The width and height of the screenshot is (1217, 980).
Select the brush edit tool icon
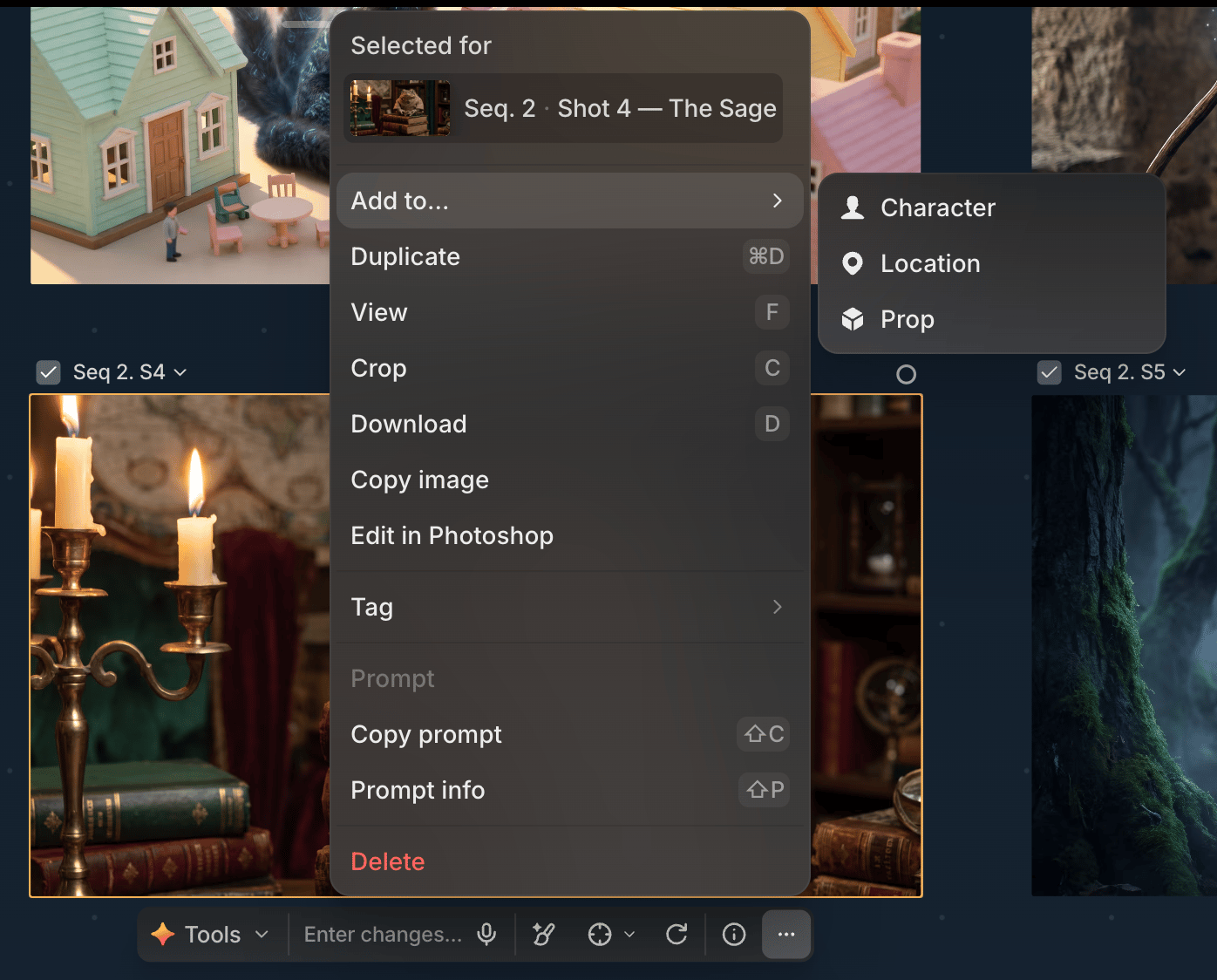click(544, 935)
